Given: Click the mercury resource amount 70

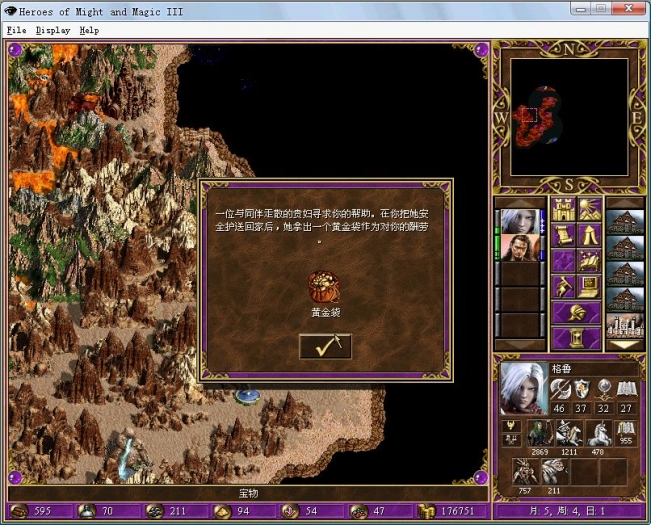Looking at the screenshot, I should 107,511.
